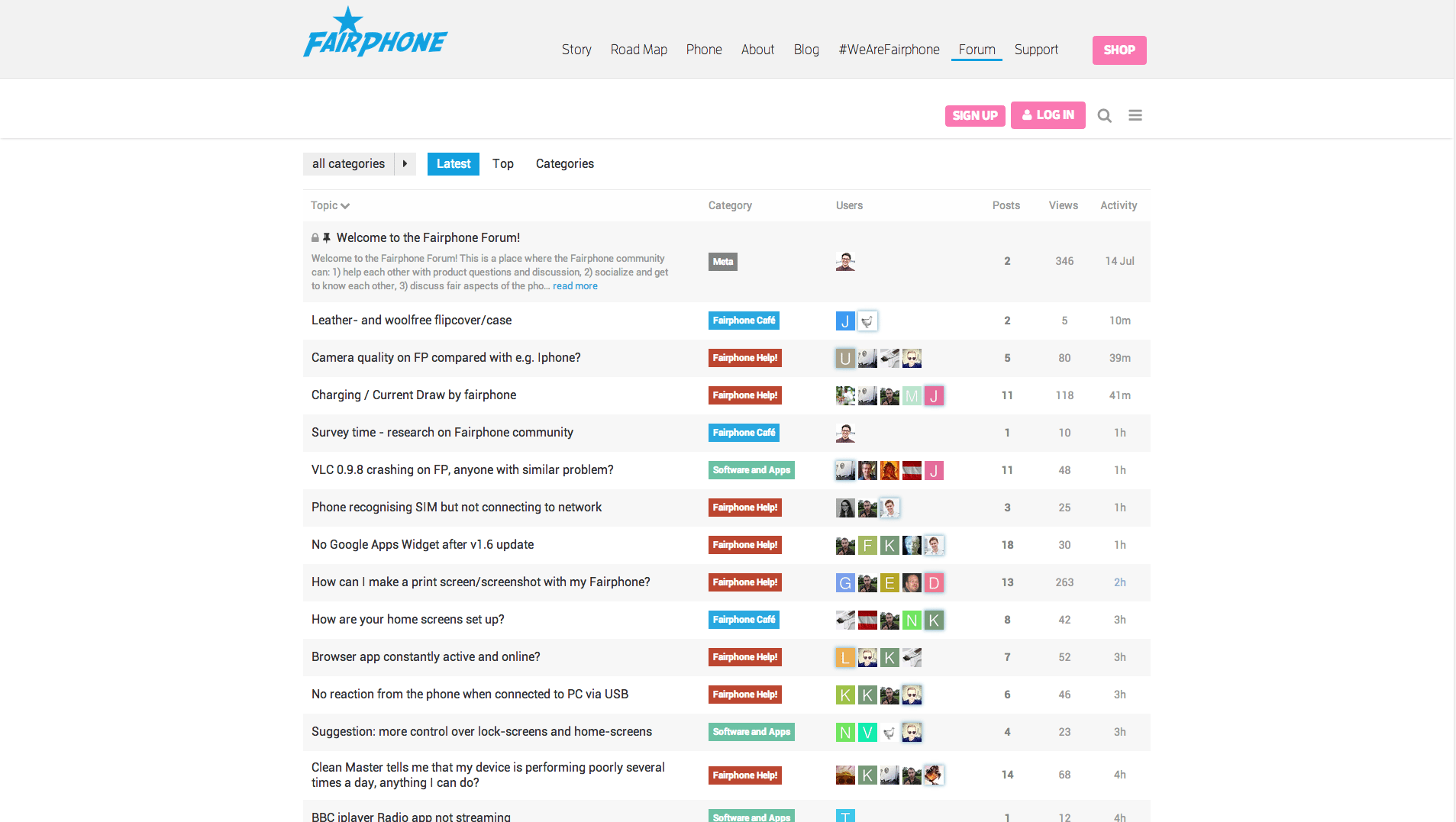Click the pink SHOP button
The image size is (1456, 822).
pyautogui.click(x=1119, y=50)
